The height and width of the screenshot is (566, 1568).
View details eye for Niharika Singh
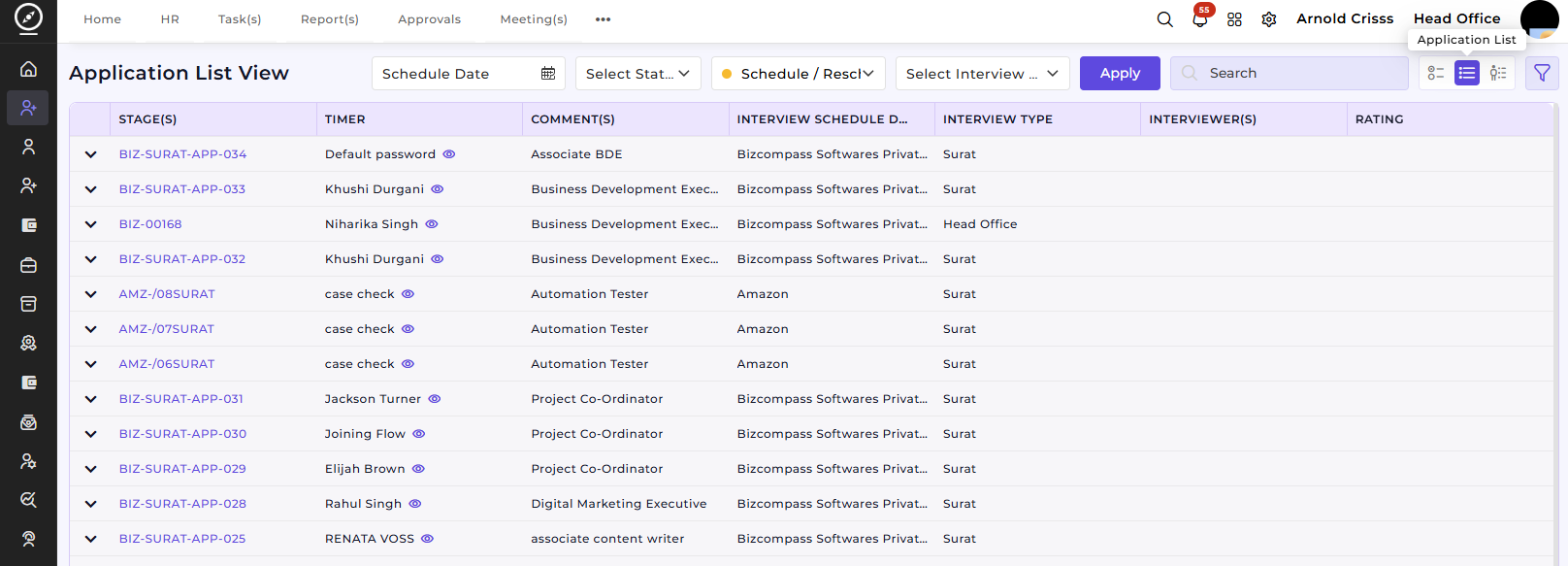tap(432, 224)
